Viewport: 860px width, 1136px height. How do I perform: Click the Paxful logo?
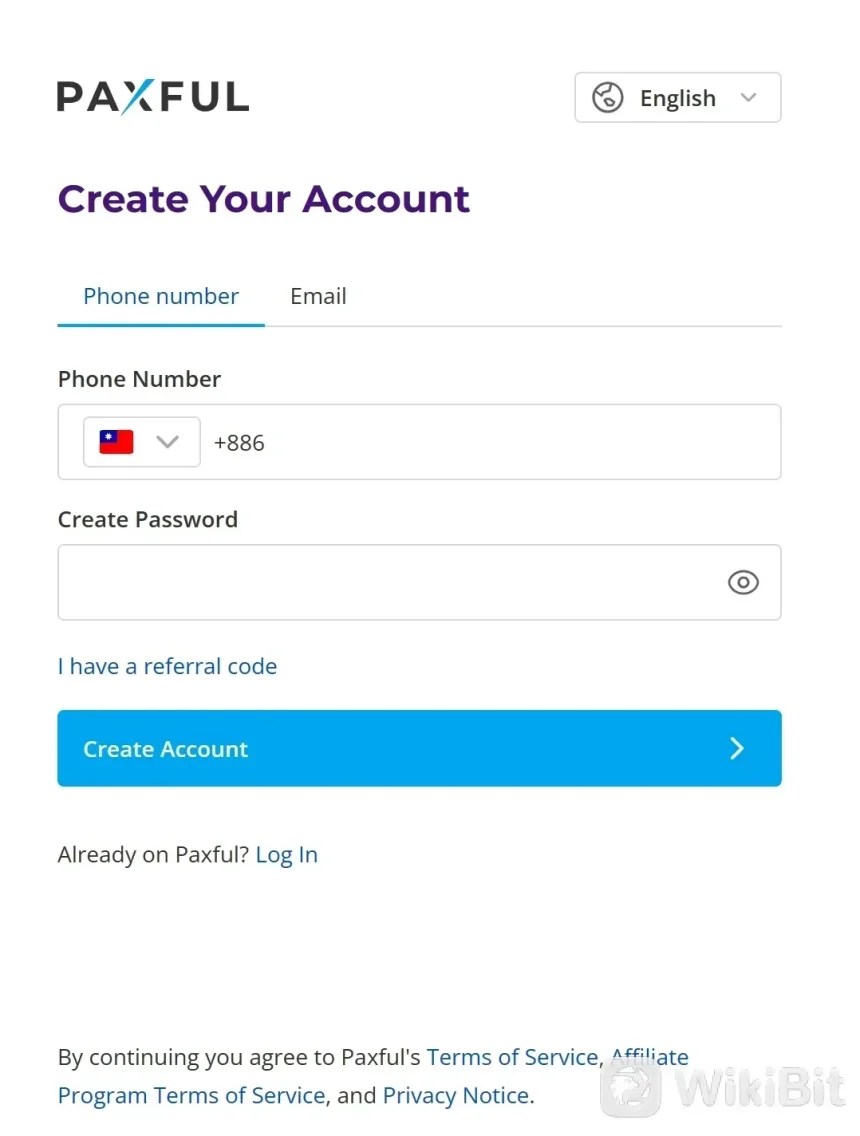point(152,97)
